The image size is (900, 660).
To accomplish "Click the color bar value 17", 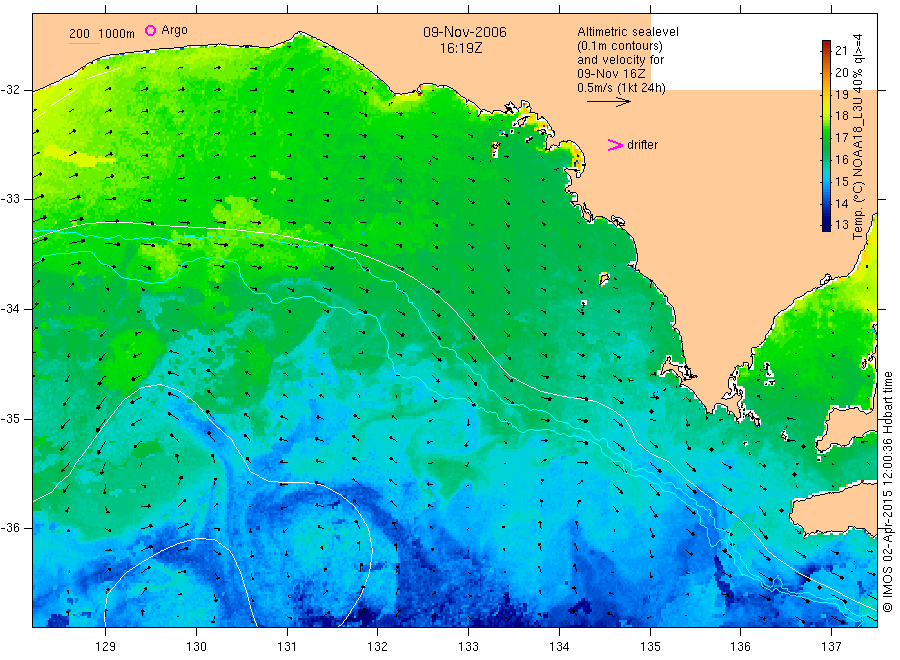I will pyautogui.click(x=841, y=138).
